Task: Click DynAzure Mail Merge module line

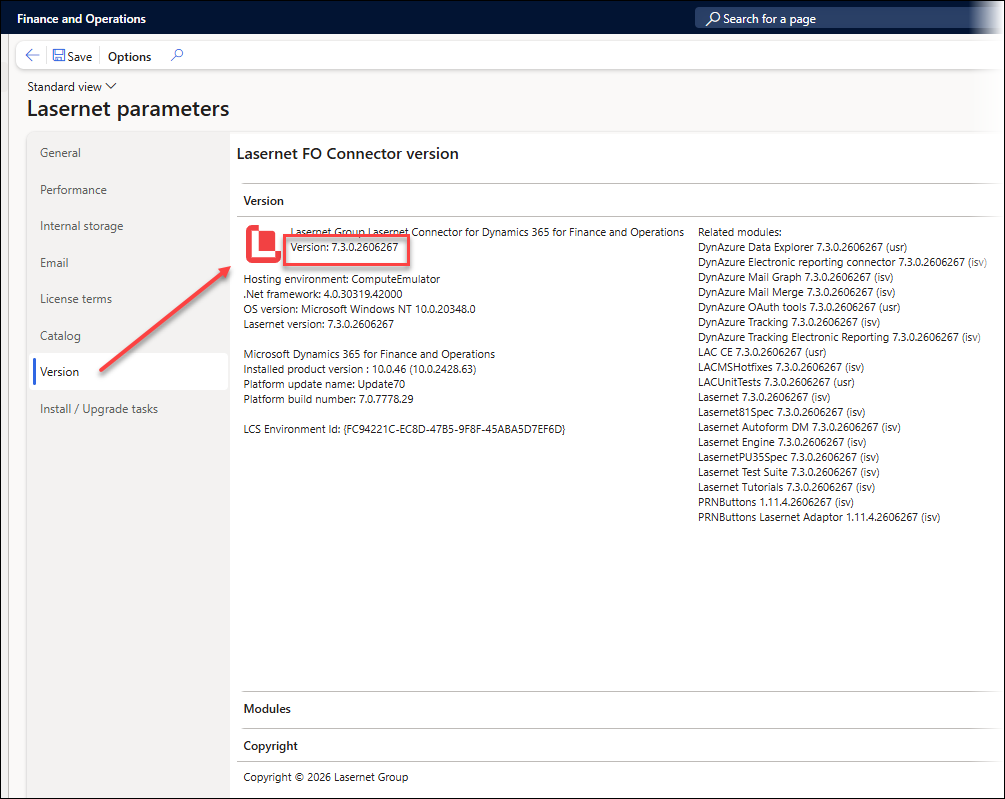Action: click(797, 292)
